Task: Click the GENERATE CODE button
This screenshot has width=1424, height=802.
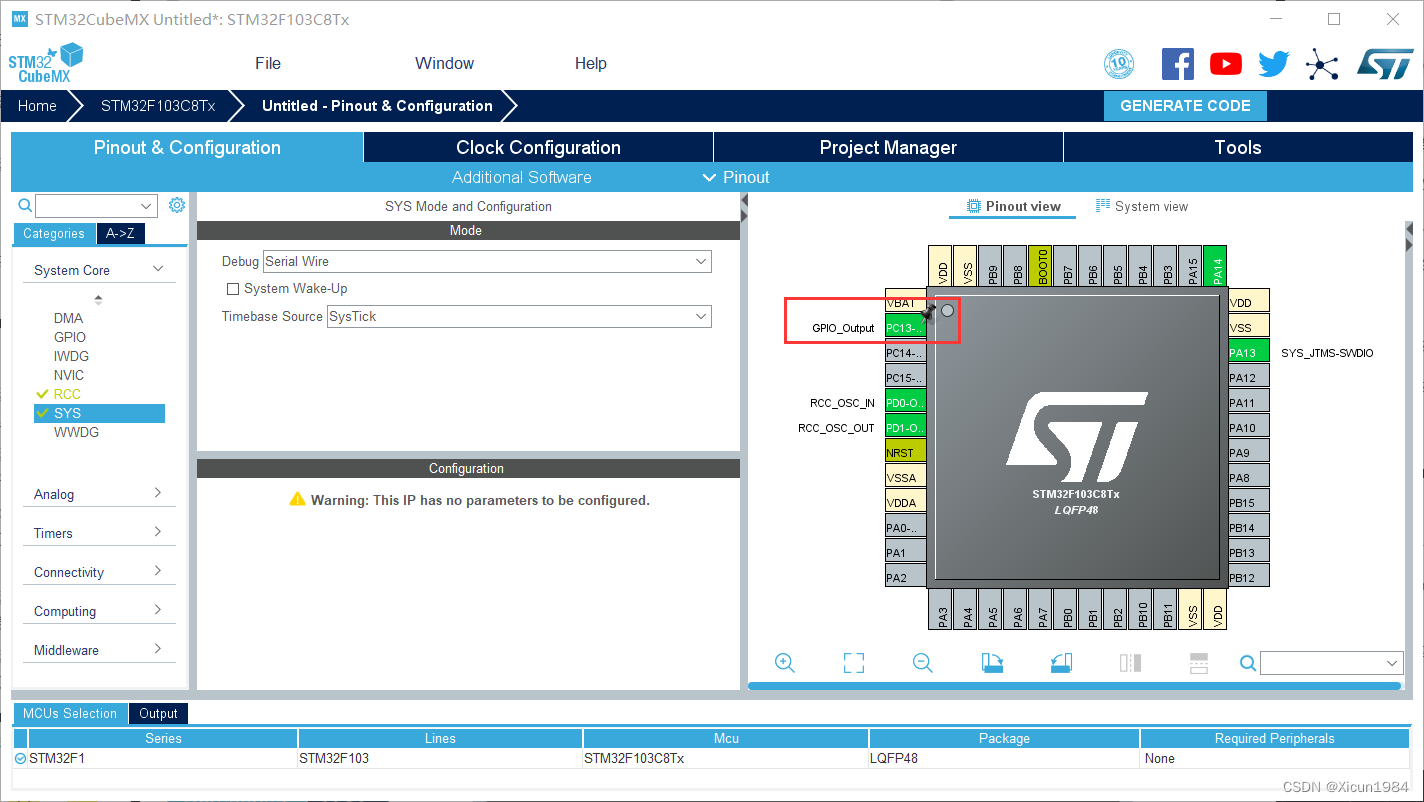Action: [1185, 106]
